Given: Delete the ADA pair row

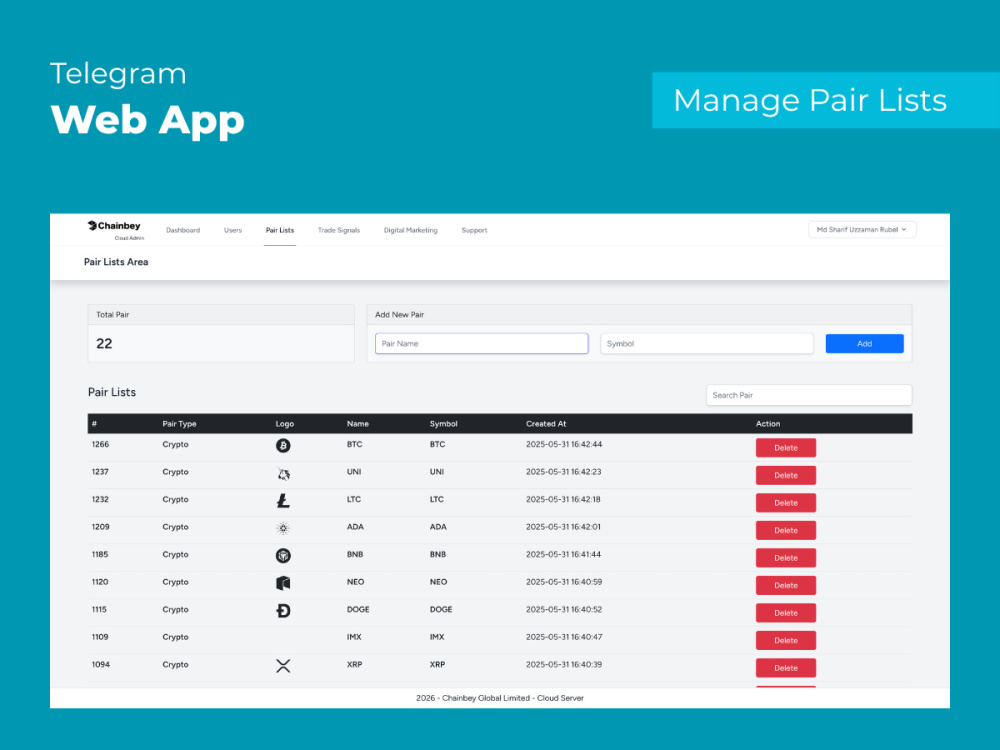Looking at the screenshot, I should (786, 530).
